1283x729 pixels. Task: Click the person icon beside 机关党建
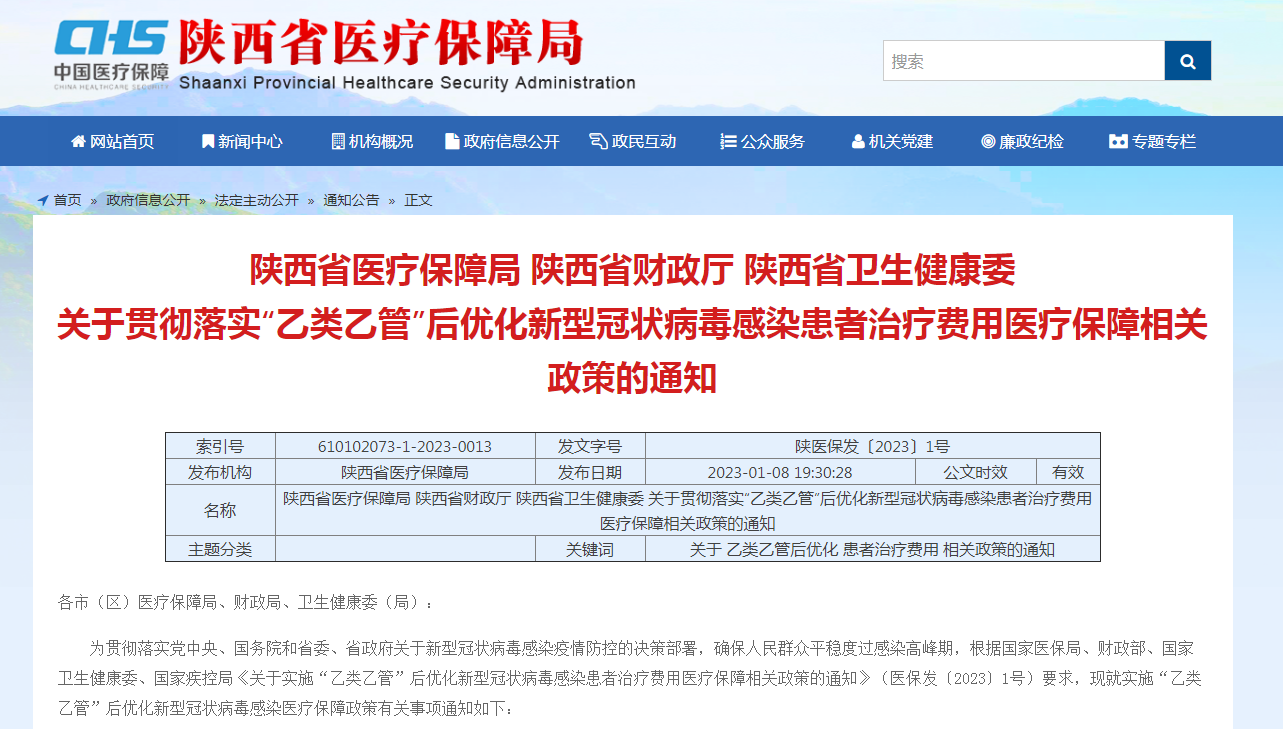pos(858,142)
